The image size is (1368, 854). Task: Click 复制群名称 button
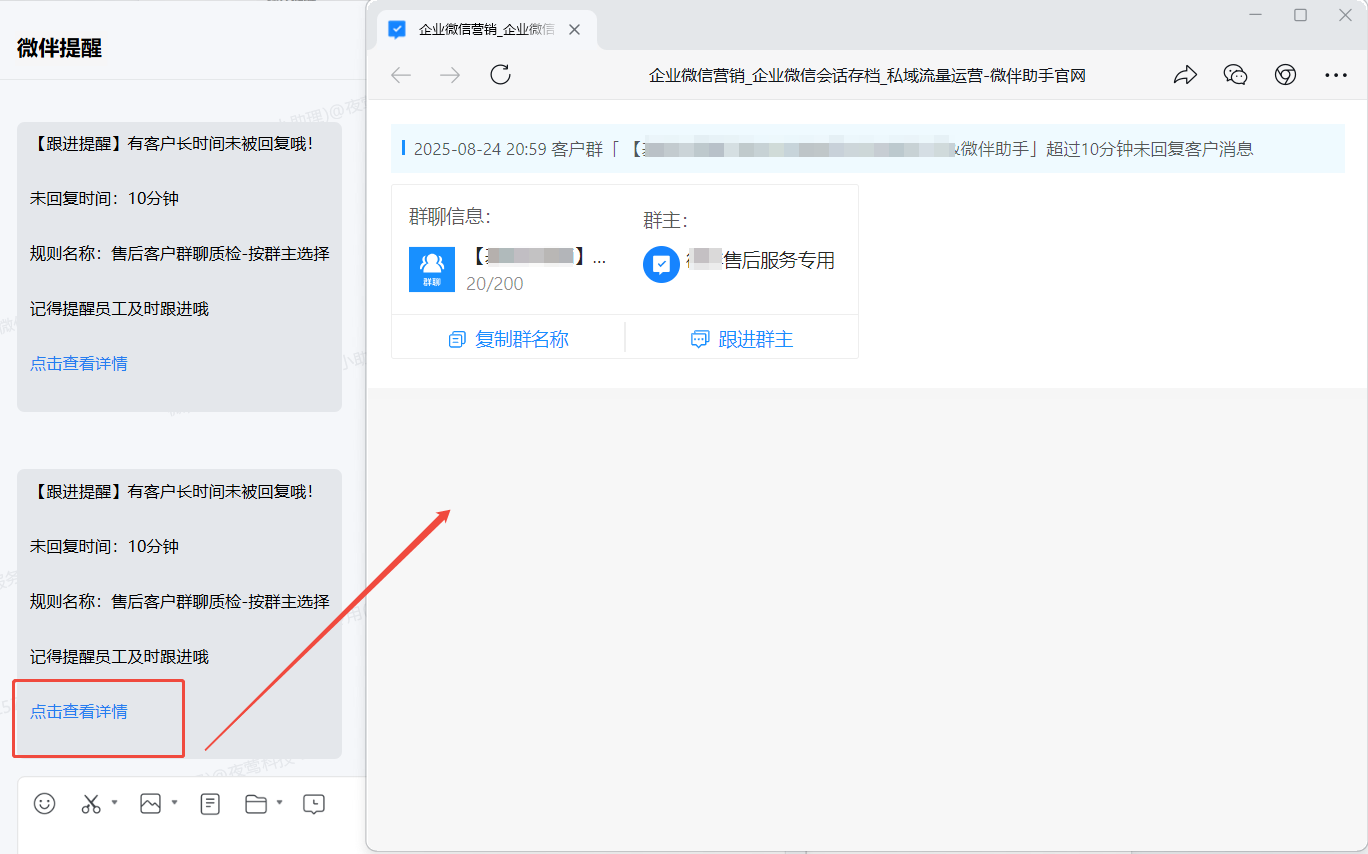click(508, 339)
